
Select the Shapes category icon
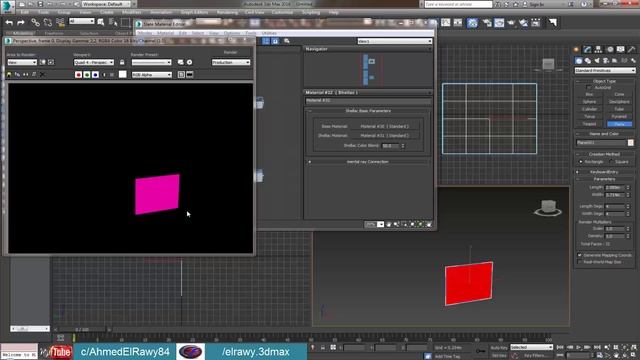click(588, 60)
